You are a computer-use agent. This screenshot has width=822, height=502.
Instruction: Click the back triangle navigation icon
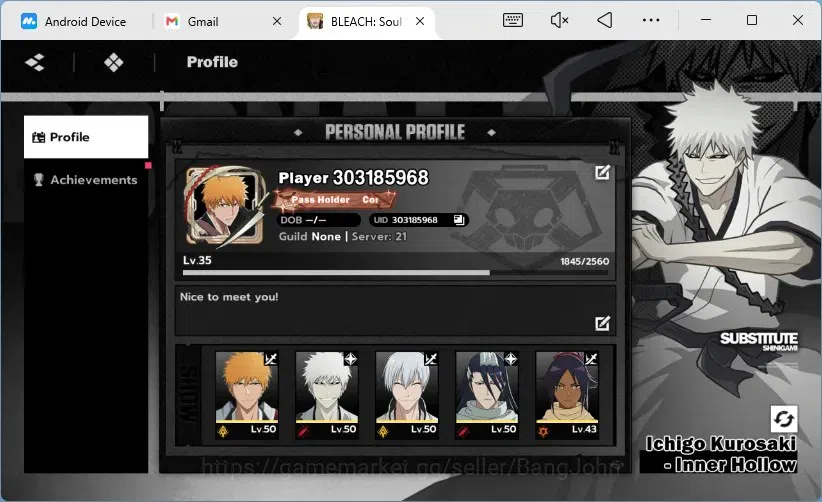(604, 20)
